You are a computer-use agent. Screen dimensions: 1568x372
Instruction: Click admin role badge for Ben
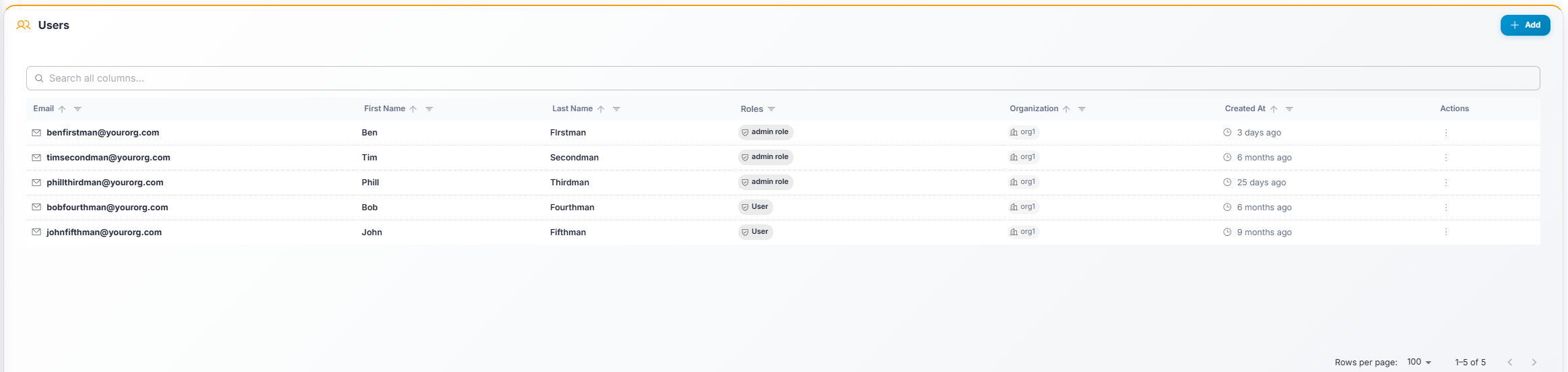(x=766, y=132)
